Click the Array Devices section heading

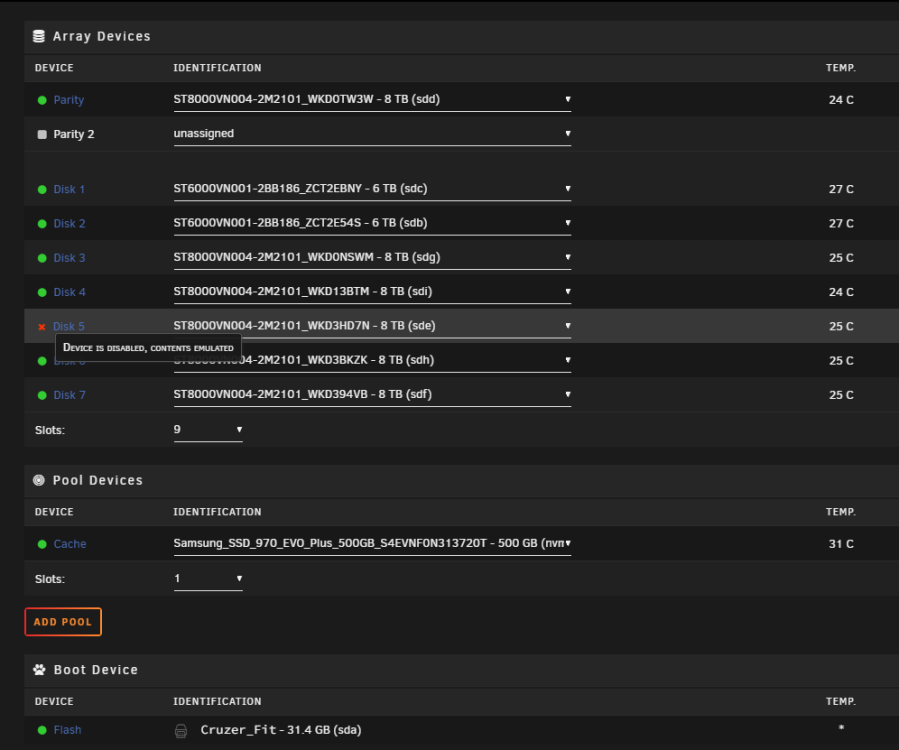pyautogui.click(x=101, y=36)
